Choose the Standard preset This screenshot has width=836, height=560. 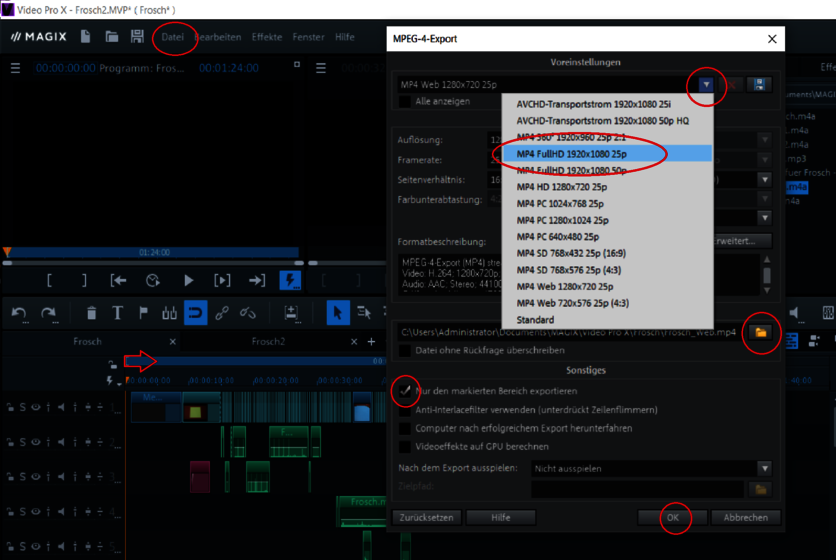(x=607, y=319)
